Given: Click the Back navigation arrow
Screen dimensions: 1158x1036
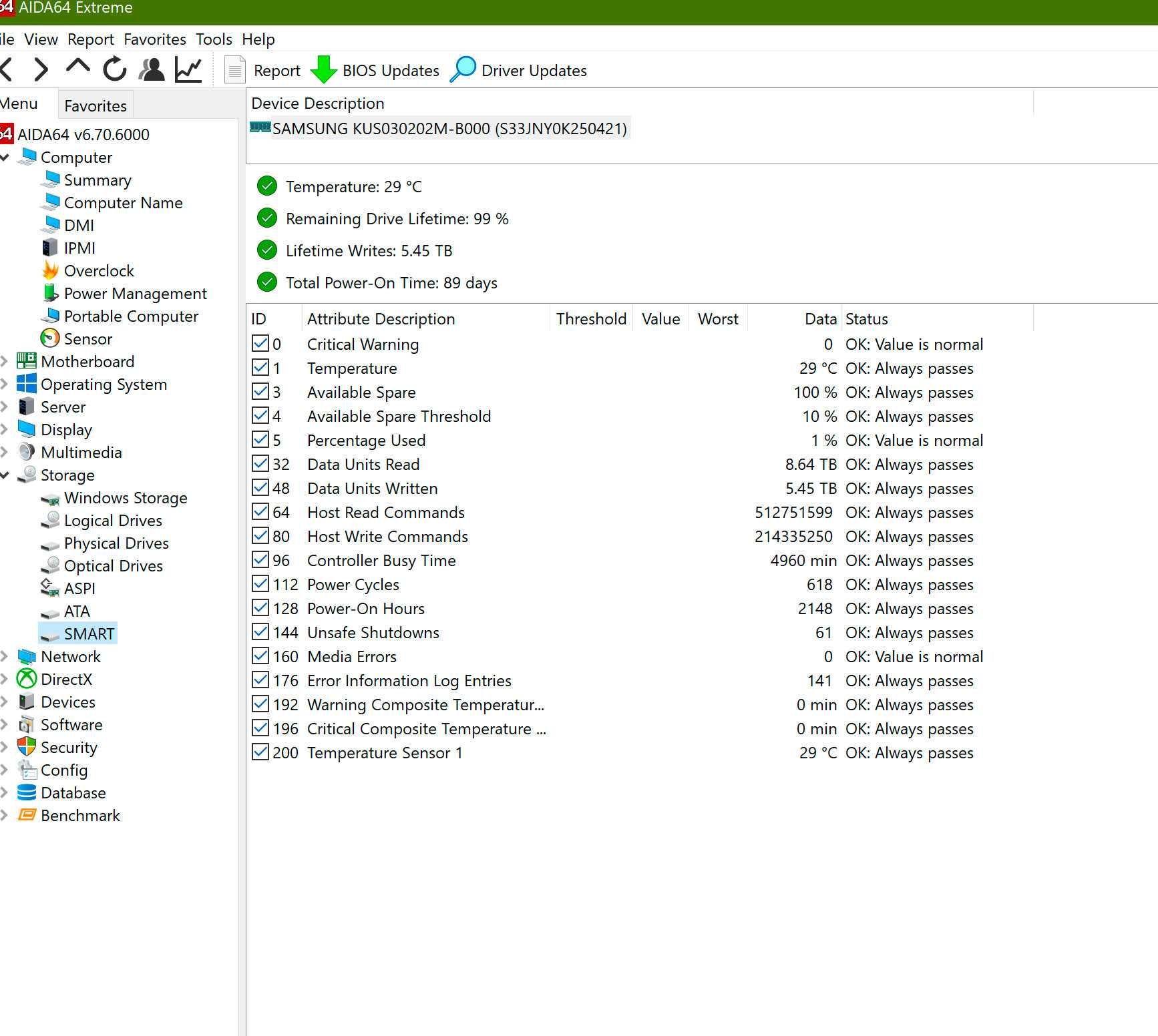Looking at the screenshot, I should pyautogui.click(x=7, y=69).
